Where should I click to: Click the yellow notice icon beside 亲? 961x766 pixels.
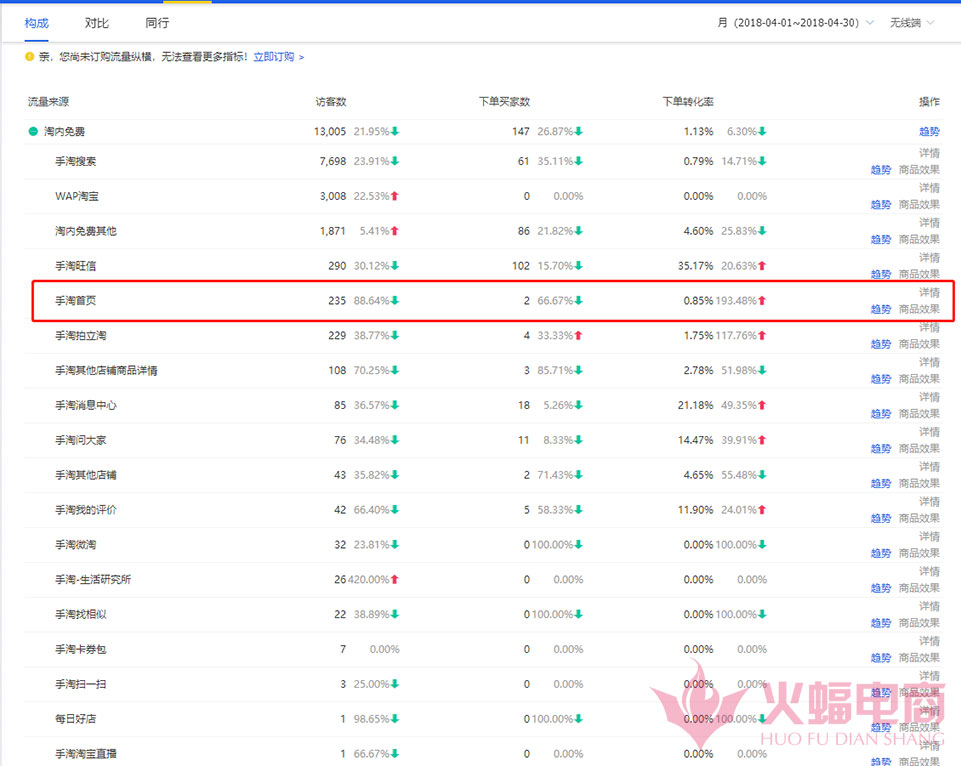coord(29,57)
